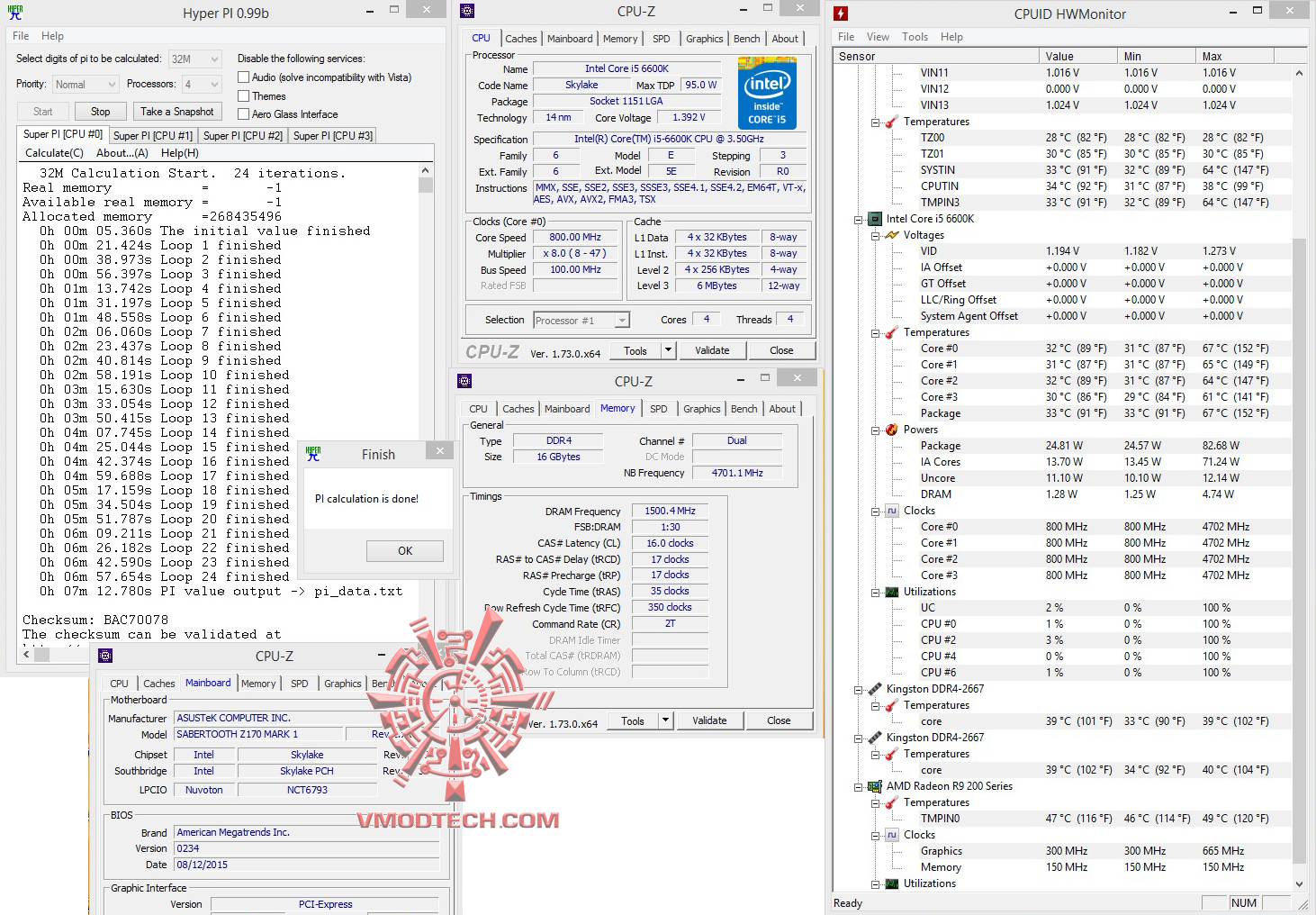This screenshot has height=915, width=1316.
Task: Select the Temperatures thermometer icon above TZ00
Action: 892,122
